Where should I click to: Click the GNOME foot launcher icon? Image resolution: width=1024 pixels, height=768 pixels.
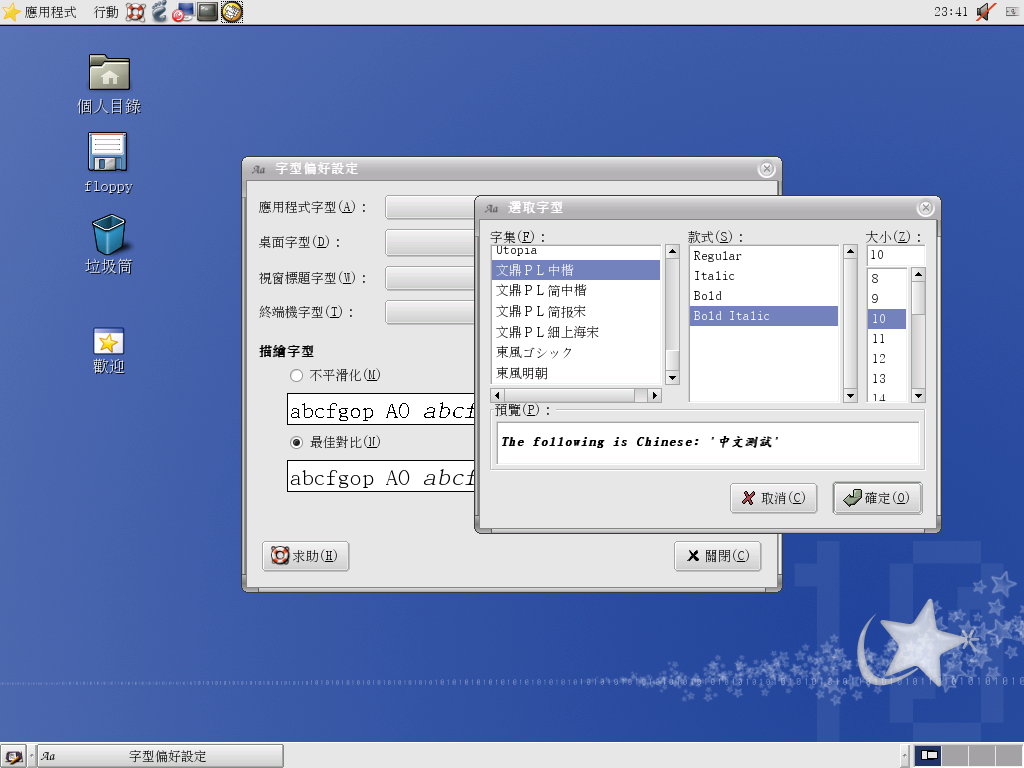[x=160, y=12]
